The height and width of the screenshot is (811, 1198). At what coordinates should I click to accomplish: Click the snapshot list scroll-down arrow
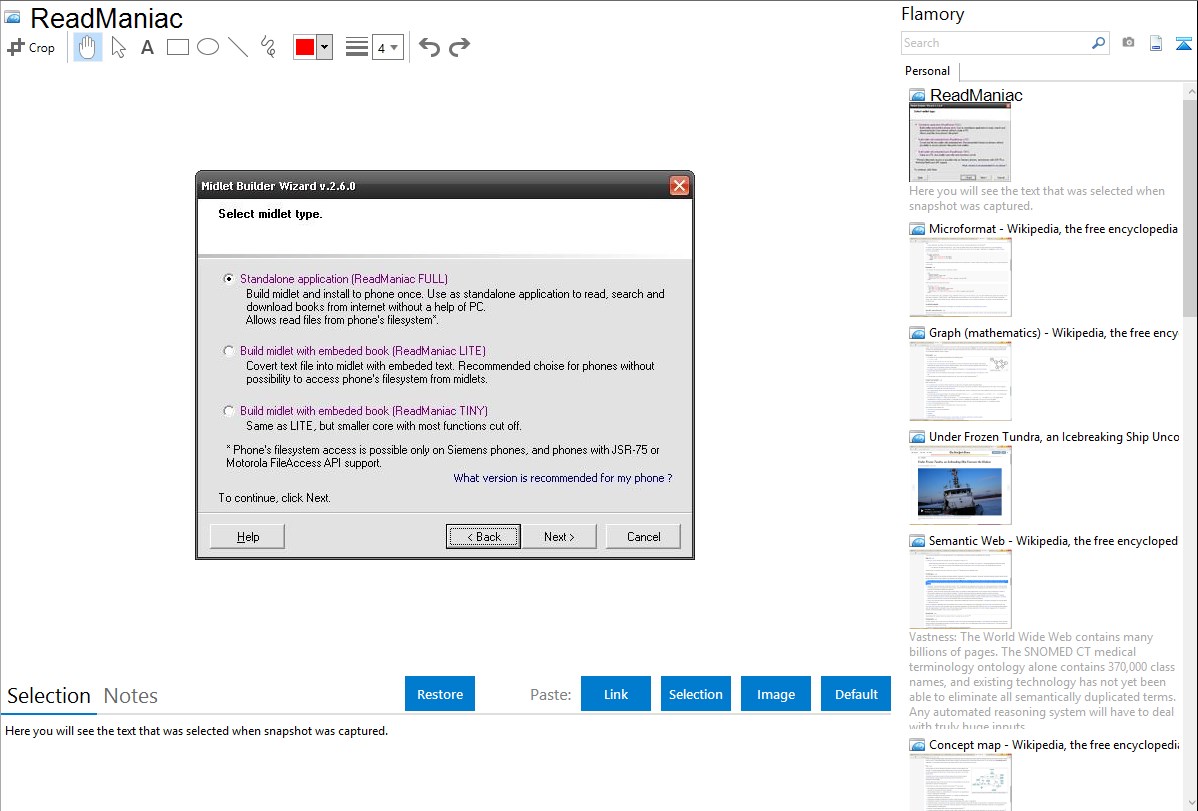pos(1190,803)
